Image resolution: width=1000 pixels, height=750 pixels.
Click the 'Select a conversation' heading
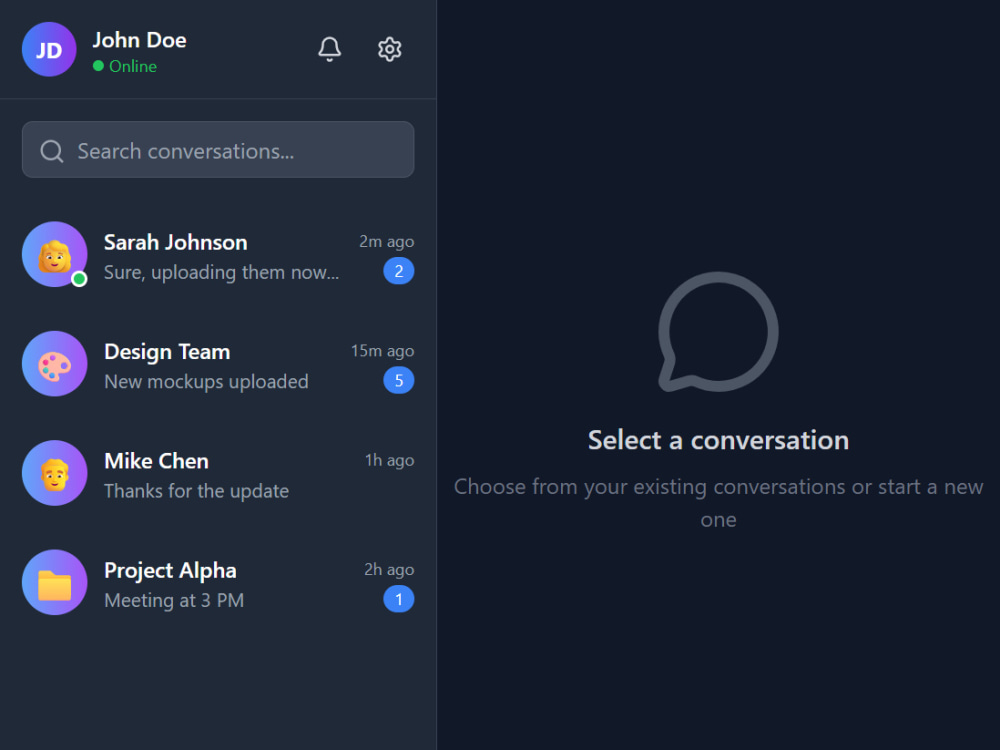[718, 441]
